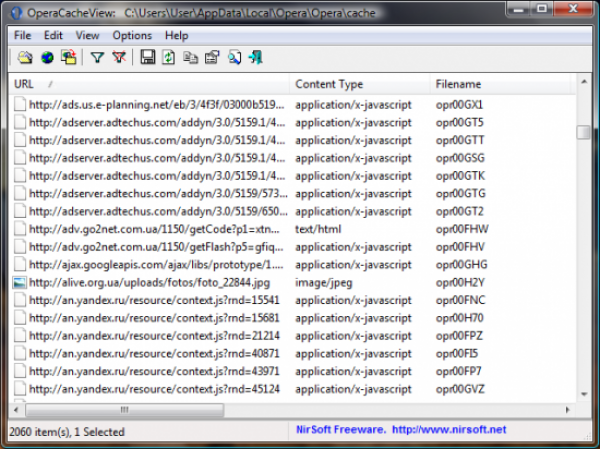Screen dimensions: 600x449
Task: Select the ajax.googleapis.com prototype URL
Action: 157,265
